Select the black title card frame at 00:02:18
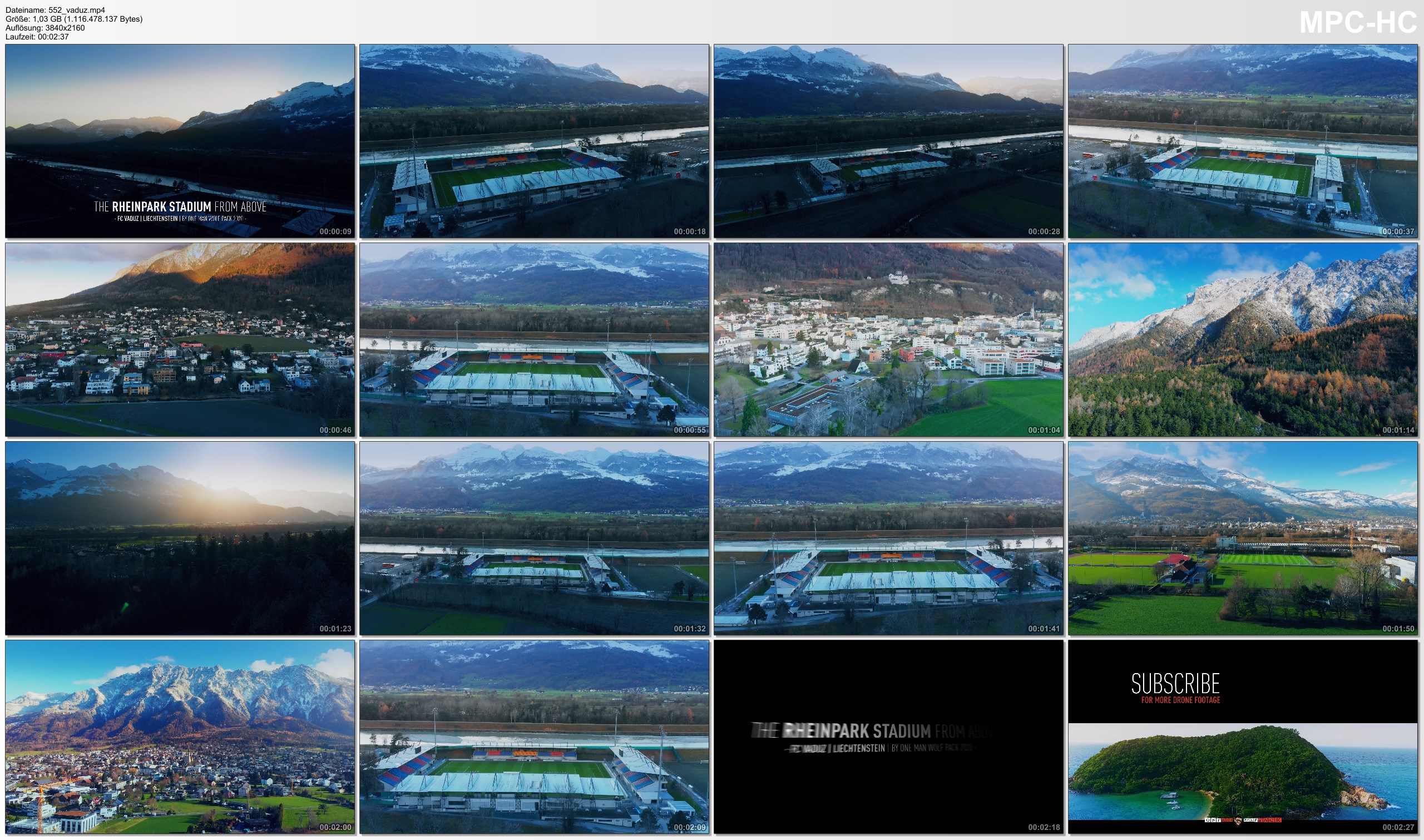The image size is (1424, 840). click(x=888, y=737)
